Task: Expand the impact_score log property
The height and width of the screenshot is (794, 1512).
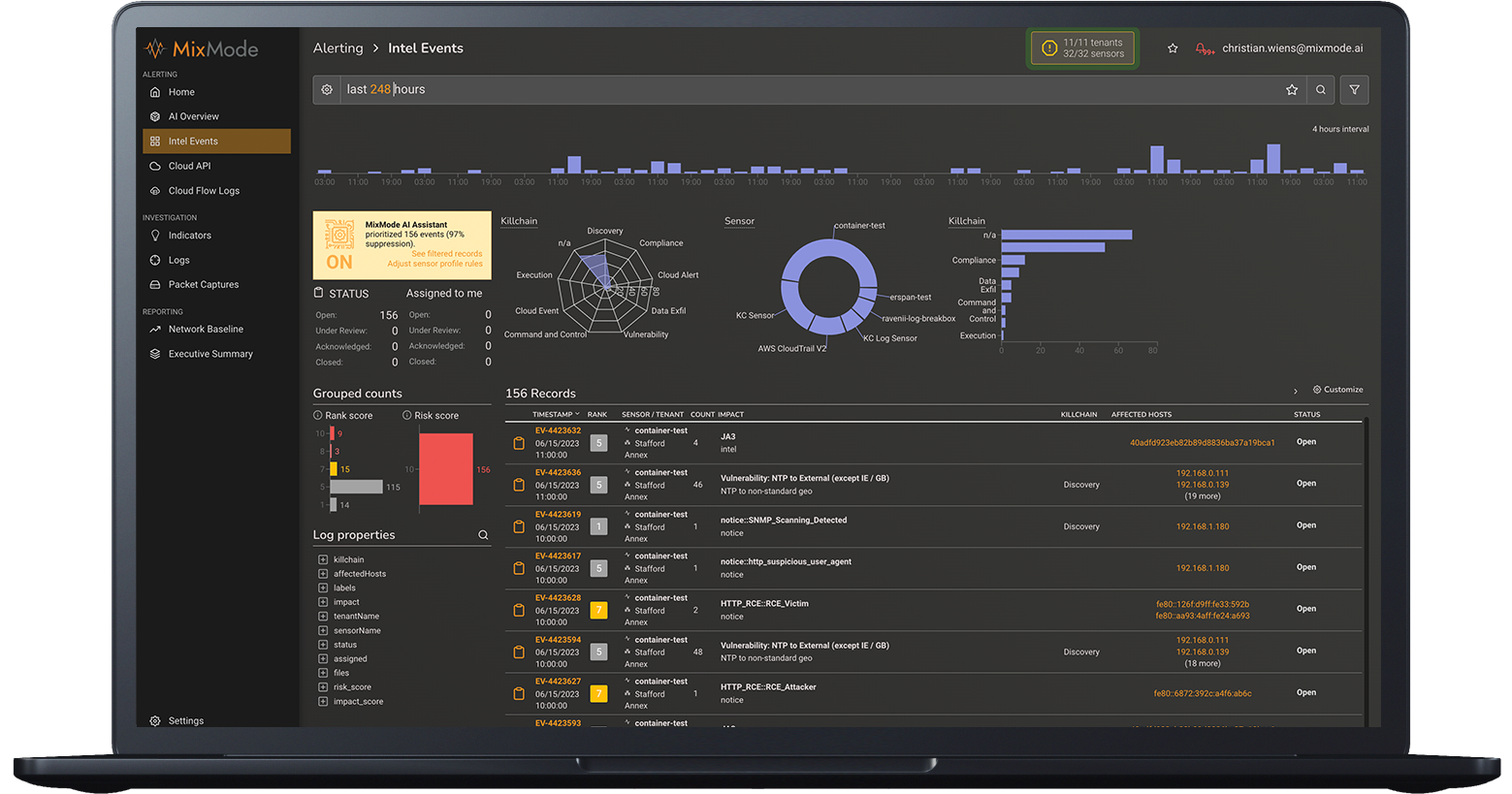Action: point(323,701)
